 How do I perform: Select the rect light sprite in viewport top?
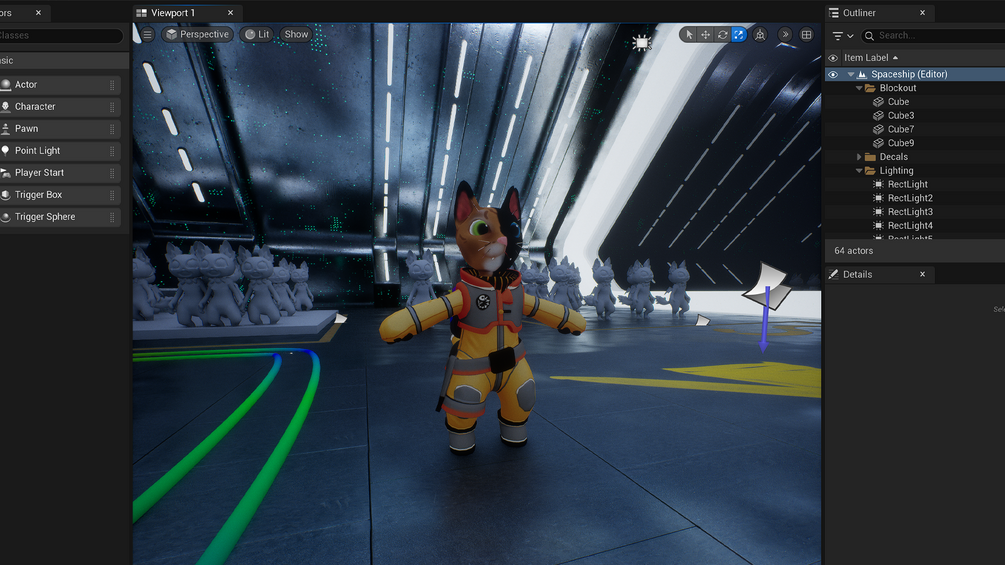pos(641,43)
